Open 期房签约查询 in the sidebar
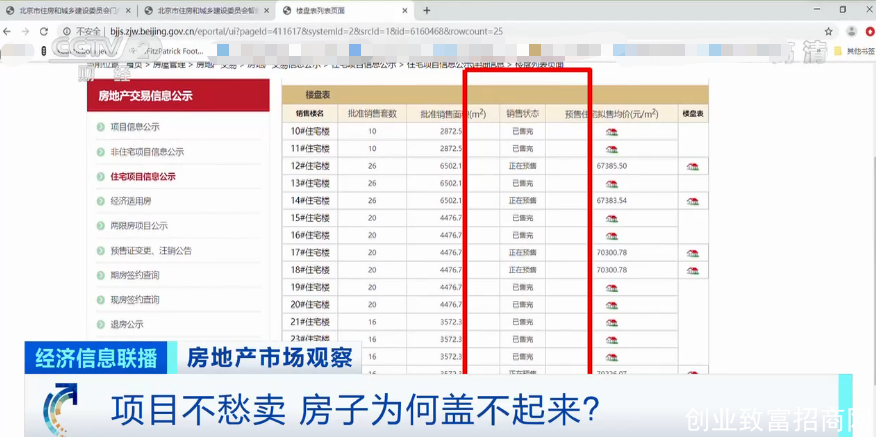 134,275
